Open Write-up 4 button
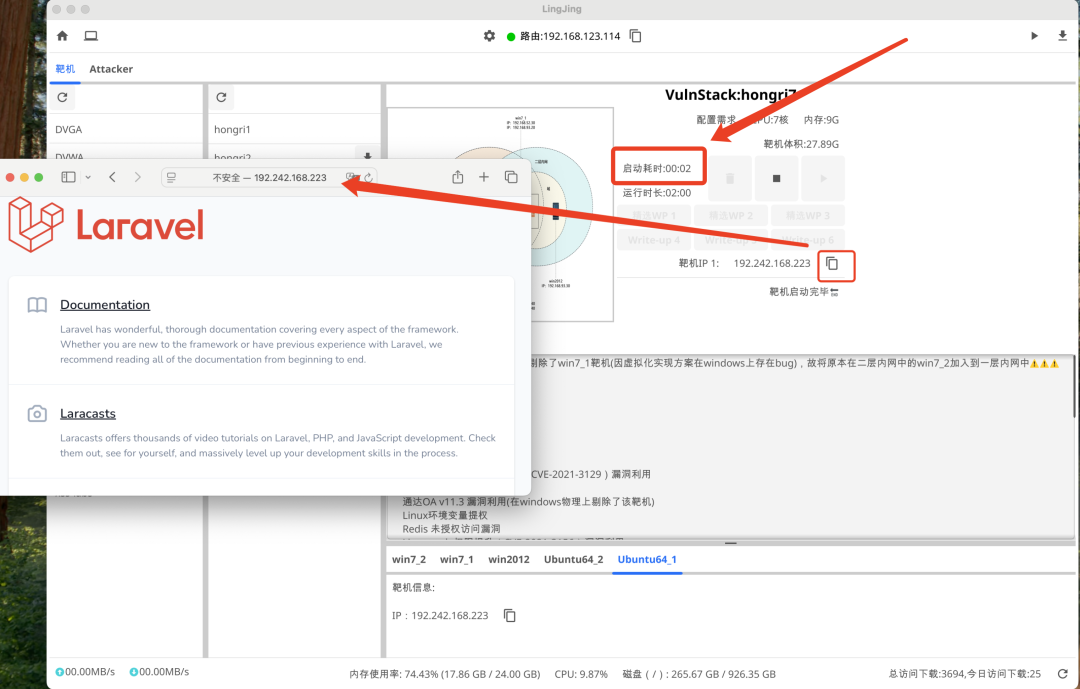1080x689 pixels. coord(654,240)
